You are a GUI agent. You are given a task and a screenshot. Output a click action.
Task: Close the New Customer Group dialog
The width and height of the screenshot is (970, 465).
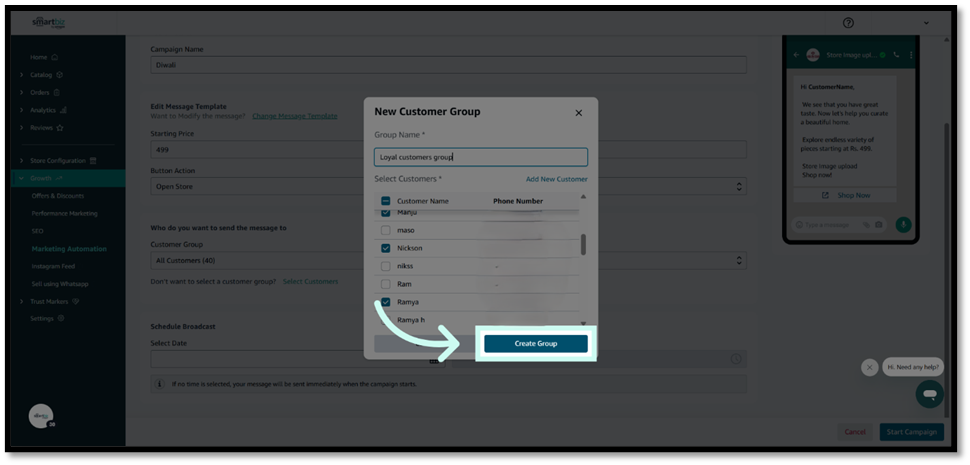tap(578, 113)
